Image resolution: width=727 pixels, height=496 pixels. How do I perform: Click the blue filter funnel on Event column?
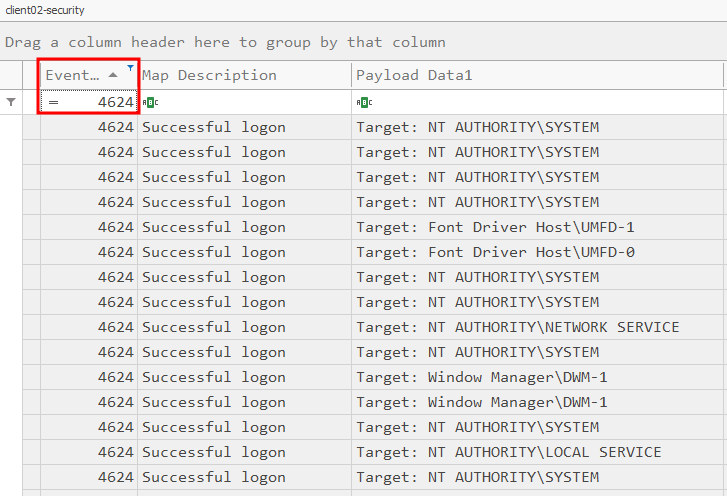coord(130,68)
